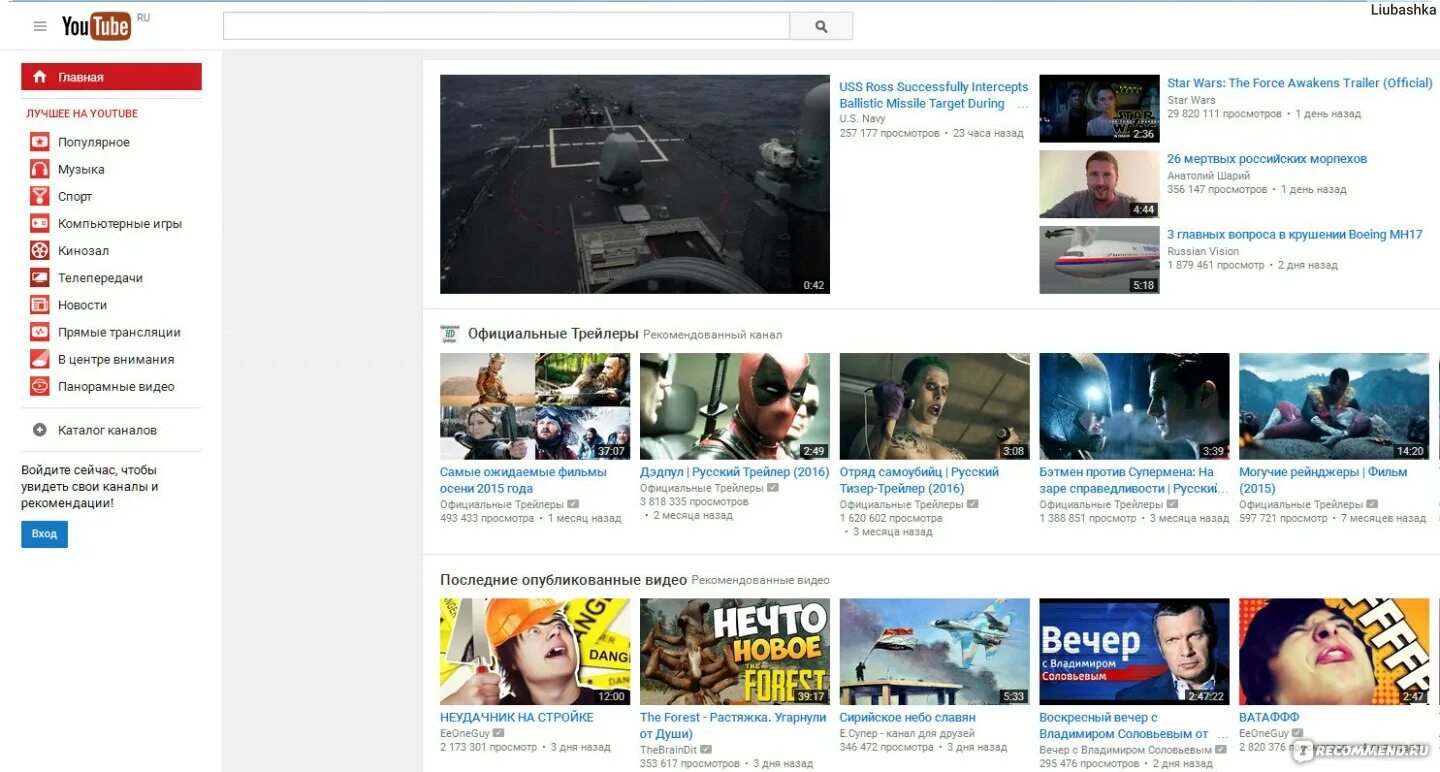1440x772 pixels.
Task: Select the Главная menu item
Action: click(x=111, y=77)
